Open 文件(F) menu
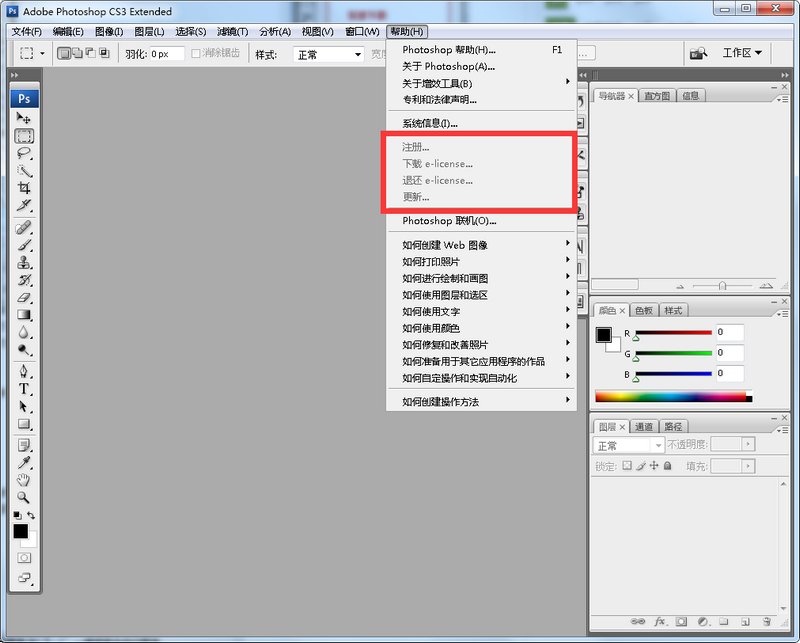800x643 pixels. (27, 32)
